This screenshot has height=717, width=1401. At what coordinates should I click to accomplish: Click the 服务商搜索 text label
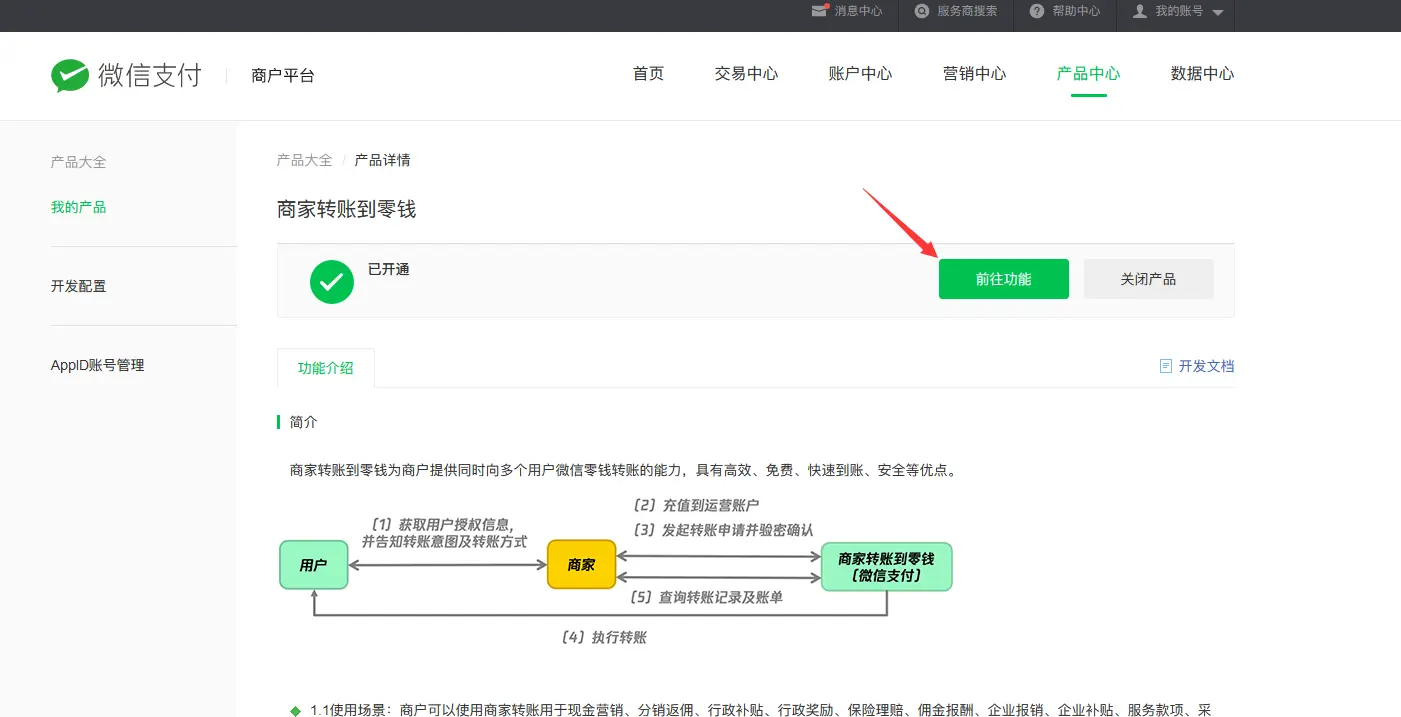[967, 11]
